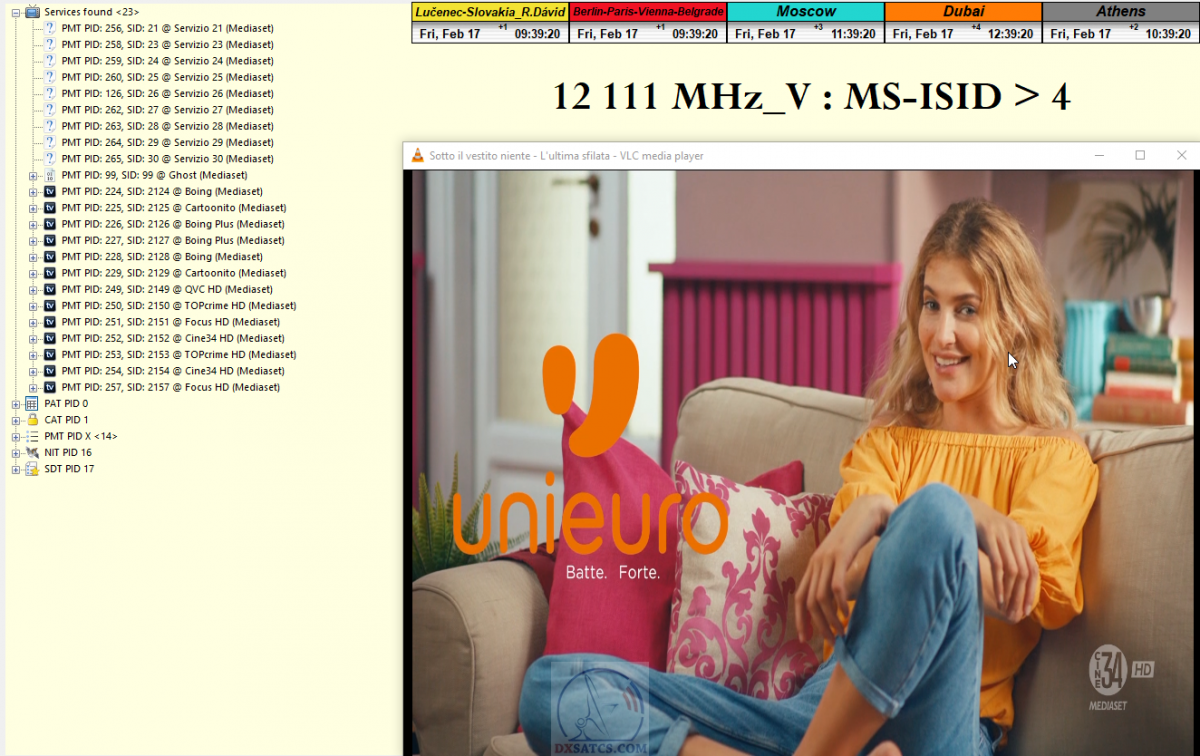The height and width of the screenshot is (756, 1200).
Task: Expand the PMT PID X node
Action: point(15,436)
